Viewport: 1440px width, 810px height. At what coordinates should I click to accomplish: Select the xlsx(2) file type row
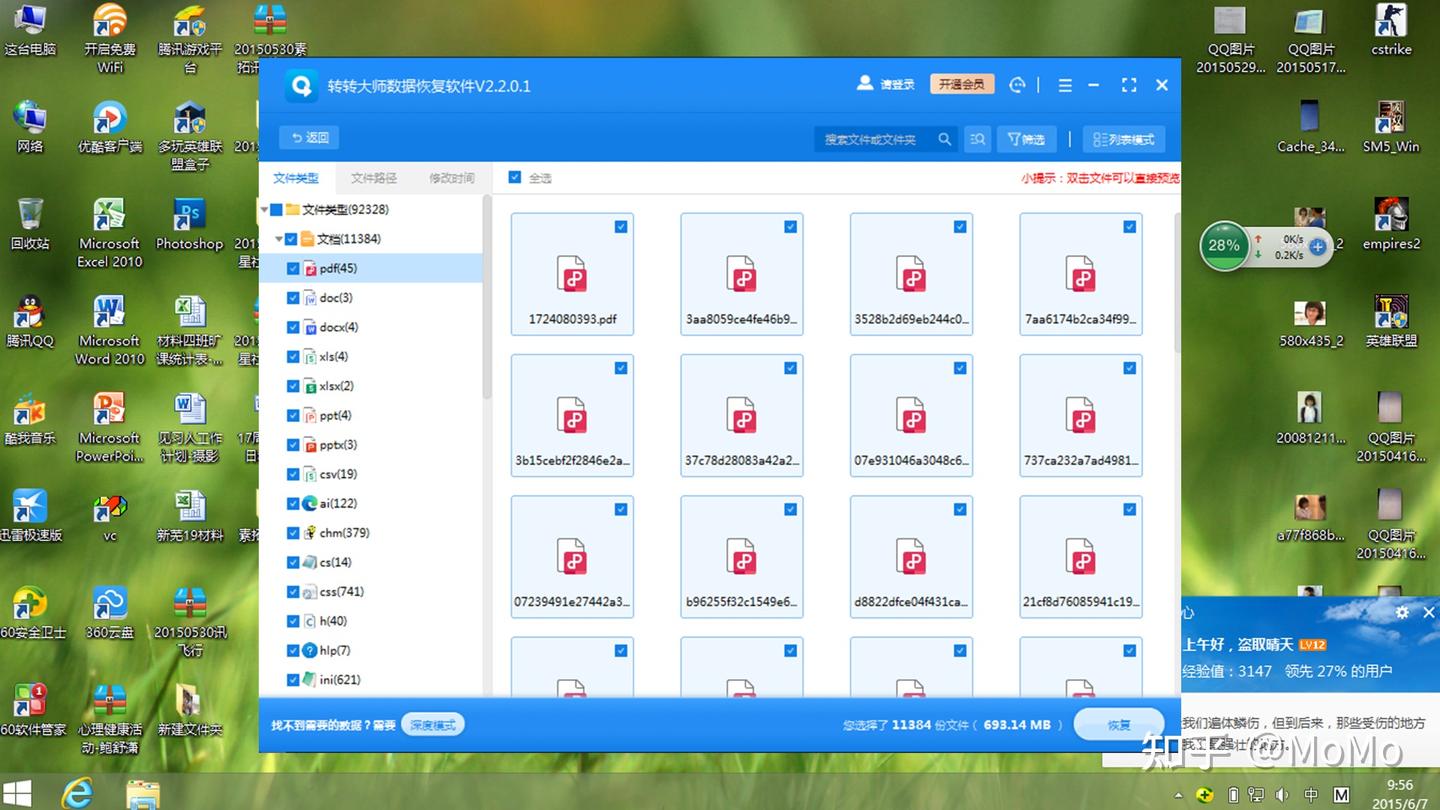371,386
